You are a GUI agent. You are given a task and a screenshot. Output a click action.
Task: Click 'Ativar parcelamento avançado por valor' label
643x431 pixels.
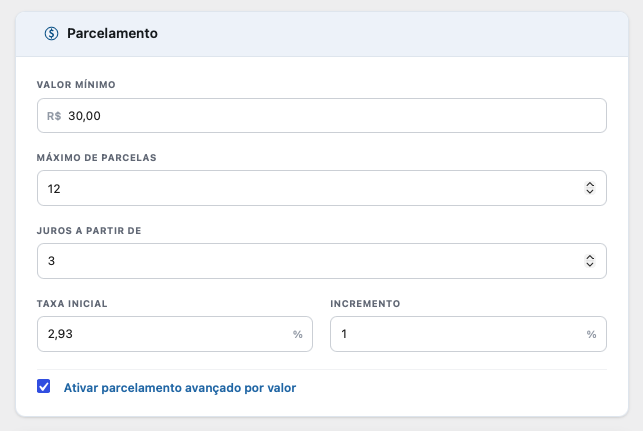(x=180, y=388)
